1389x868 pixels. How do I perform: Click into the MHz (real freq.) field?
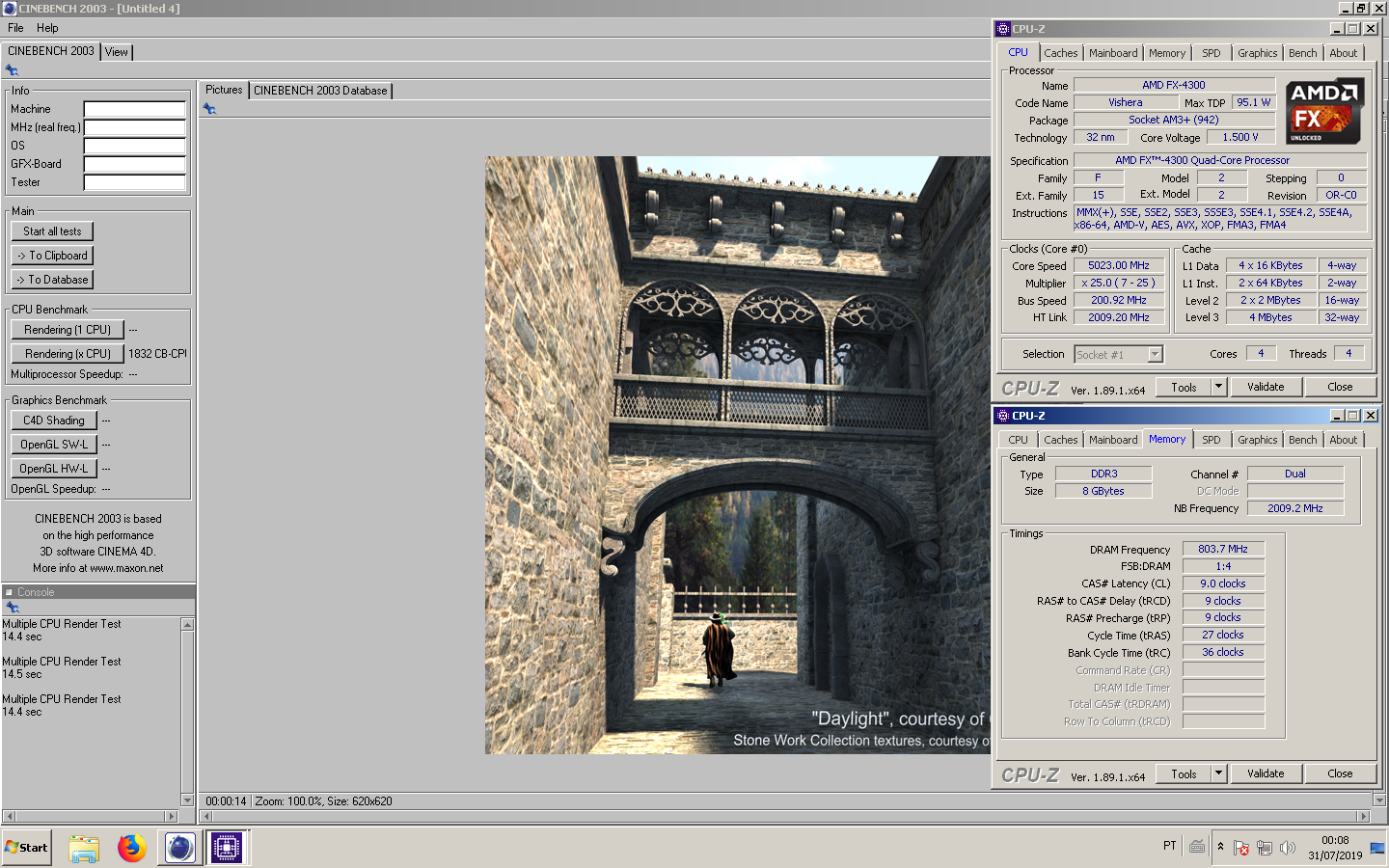tap(135, 127)
